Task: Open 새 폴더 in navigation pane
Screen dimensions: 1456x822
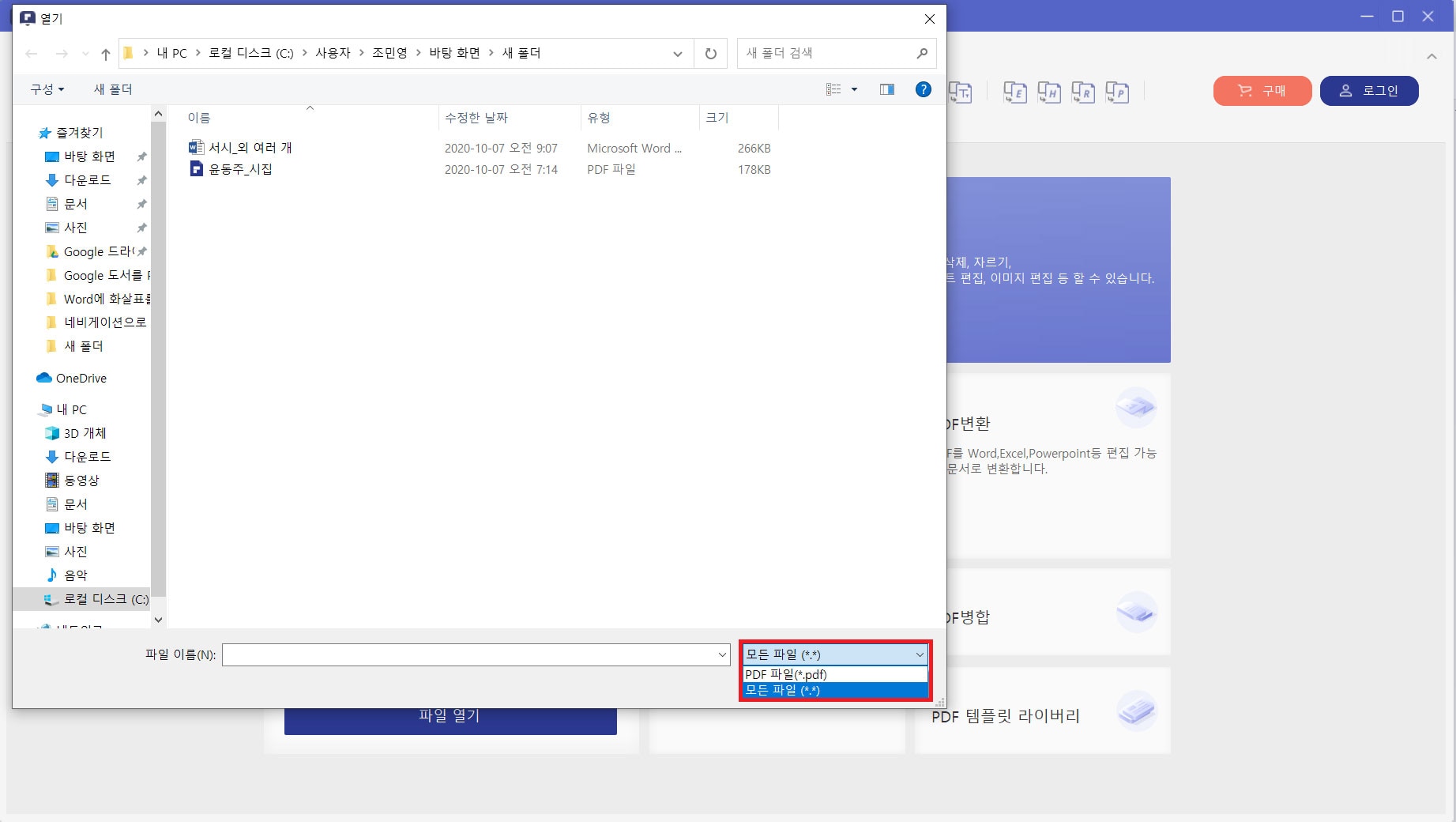Action: pyautogui.click(x=83, y=346)
